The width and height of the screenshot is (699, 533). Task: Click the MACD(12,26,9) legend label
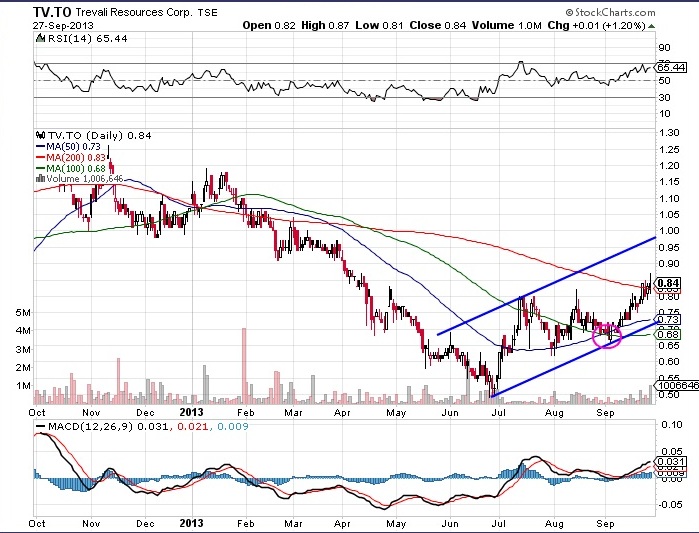coord(90,426)
